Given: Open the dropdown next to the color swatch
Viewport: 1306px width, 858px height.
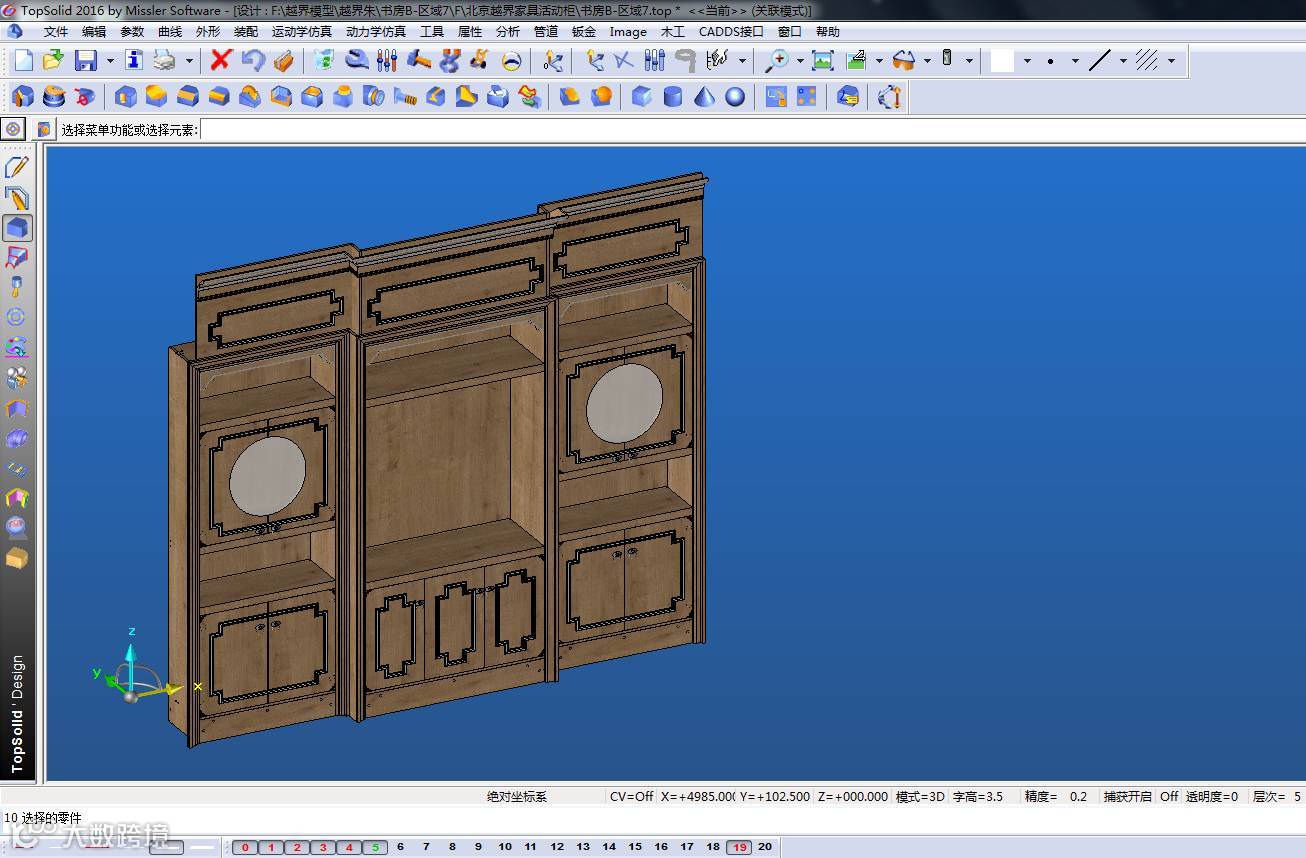Looking at the screenshot, I should tap(1027, 61).
